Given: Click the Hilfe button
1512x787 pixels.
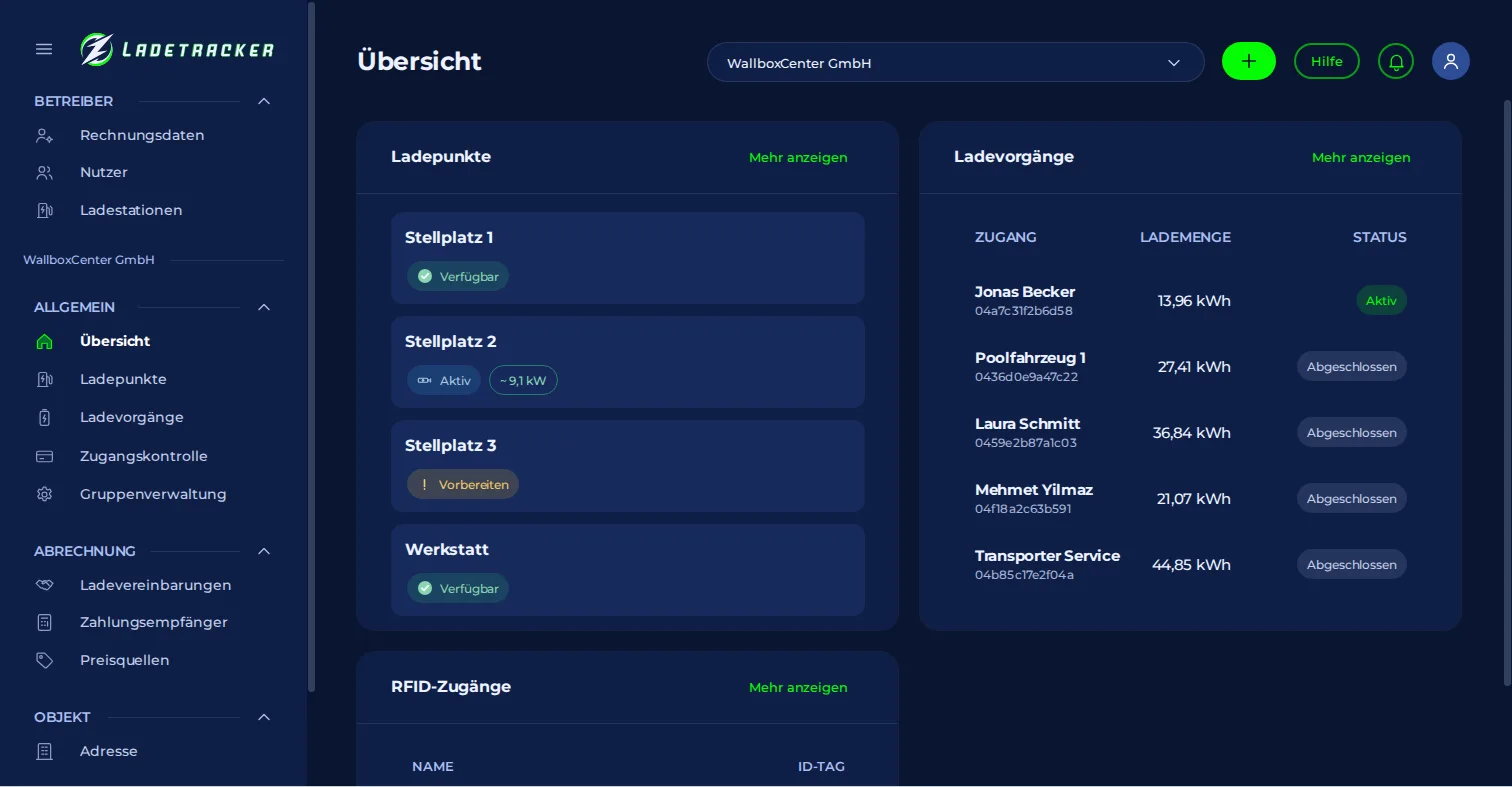Looking at the screenshot, I should (1327, 61).
